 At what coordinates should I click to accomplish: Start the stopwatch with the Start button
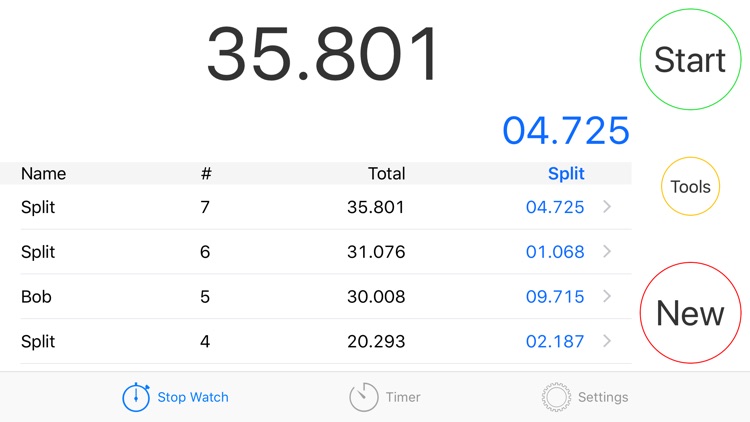pos(690,59)
